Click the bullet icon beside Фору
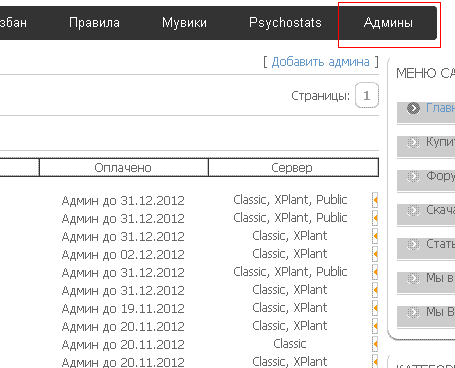 [x=413, y=176]
